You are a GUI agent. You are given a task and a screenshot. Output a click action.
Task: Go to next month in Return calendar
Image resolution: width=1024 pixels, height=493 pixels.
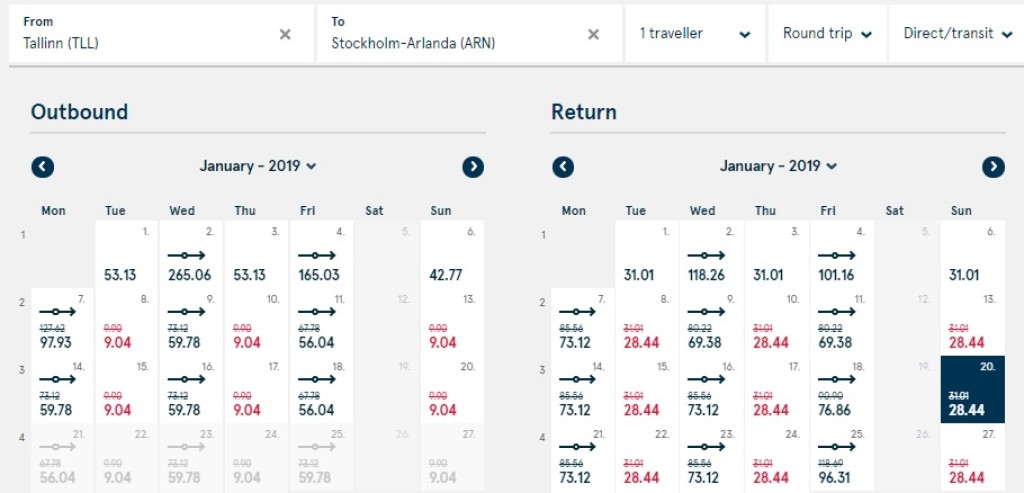pos(993,167)
